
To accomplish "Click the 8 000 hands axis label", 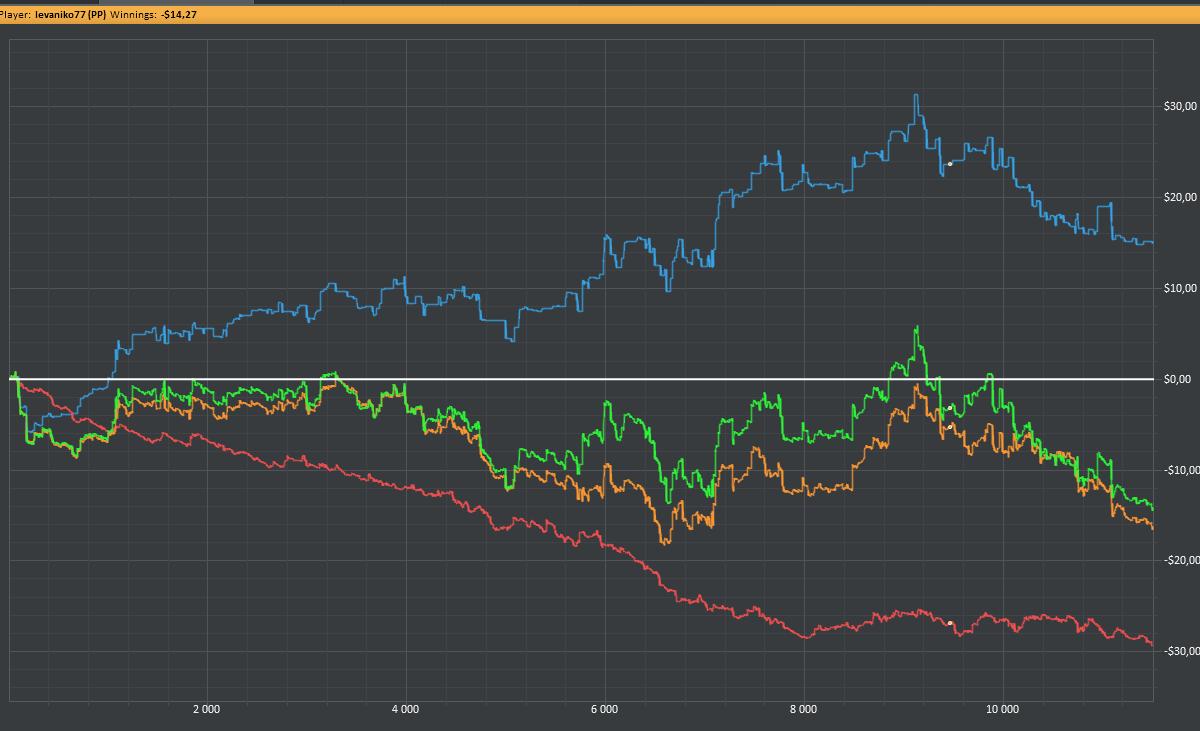I will [803, 709].
